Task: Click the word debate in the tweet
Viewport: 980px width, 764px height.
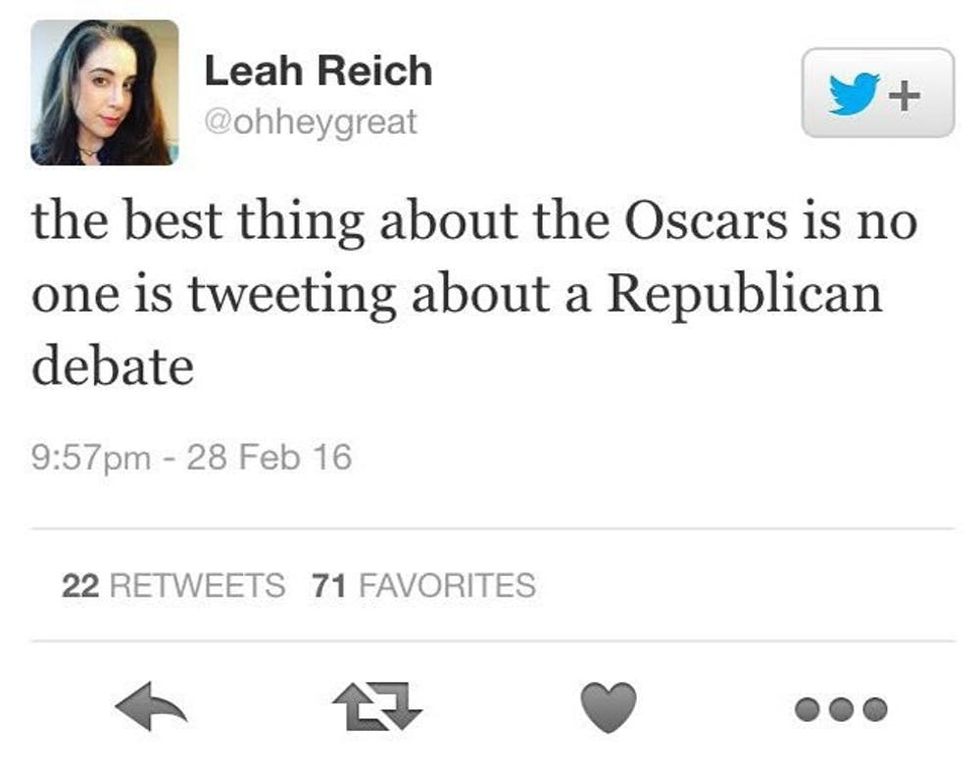Action: [112, 367]
